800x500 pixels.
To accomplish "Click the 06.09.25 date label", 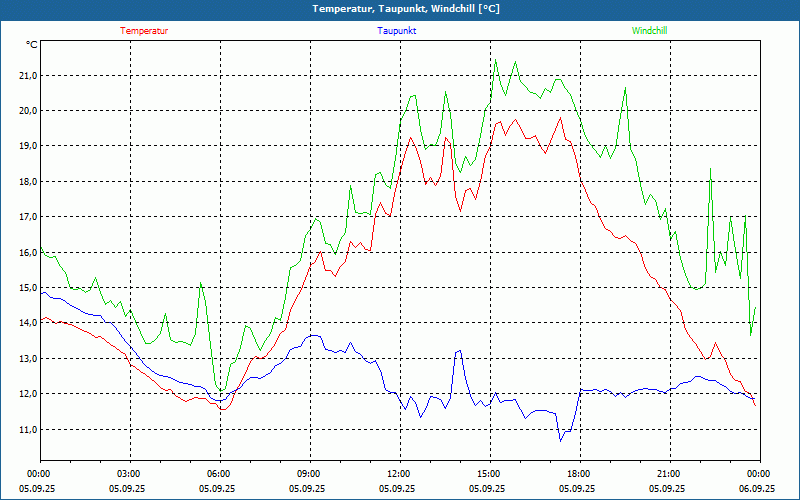I will click(x=757, y=489).
